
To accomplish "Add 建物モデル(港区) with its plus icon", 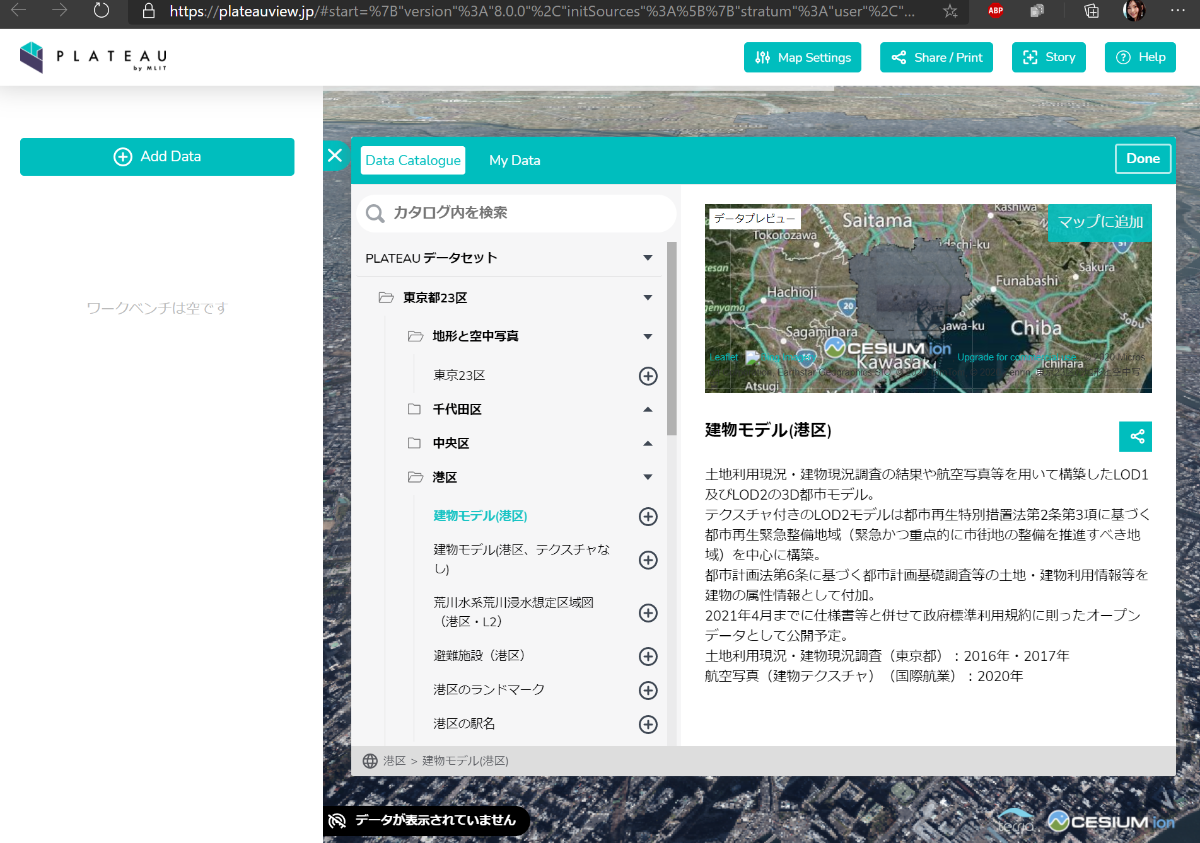I will click(648, 516).
